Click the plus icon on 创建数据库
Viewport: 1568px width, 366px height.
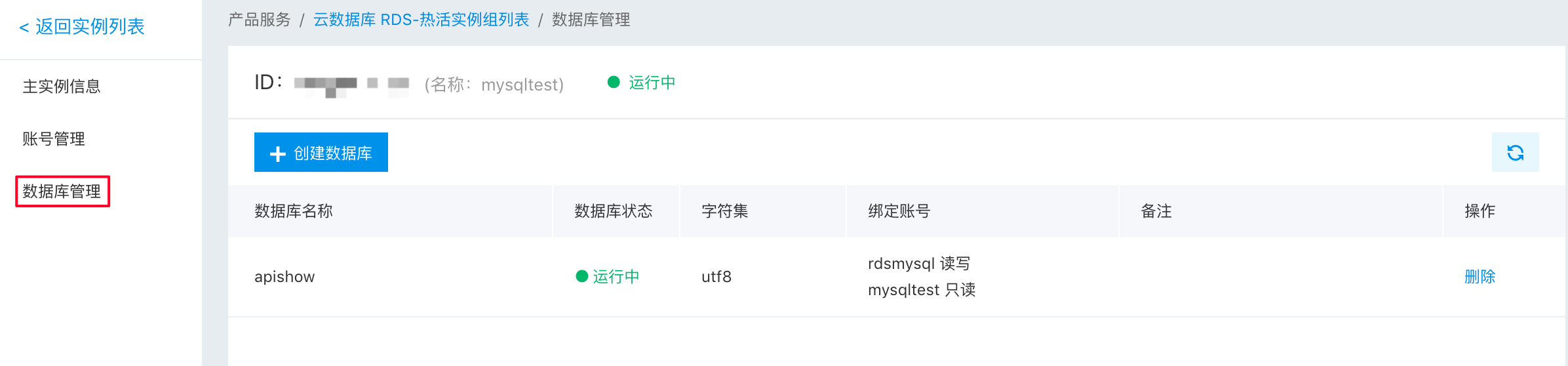(x=278, y=153)
